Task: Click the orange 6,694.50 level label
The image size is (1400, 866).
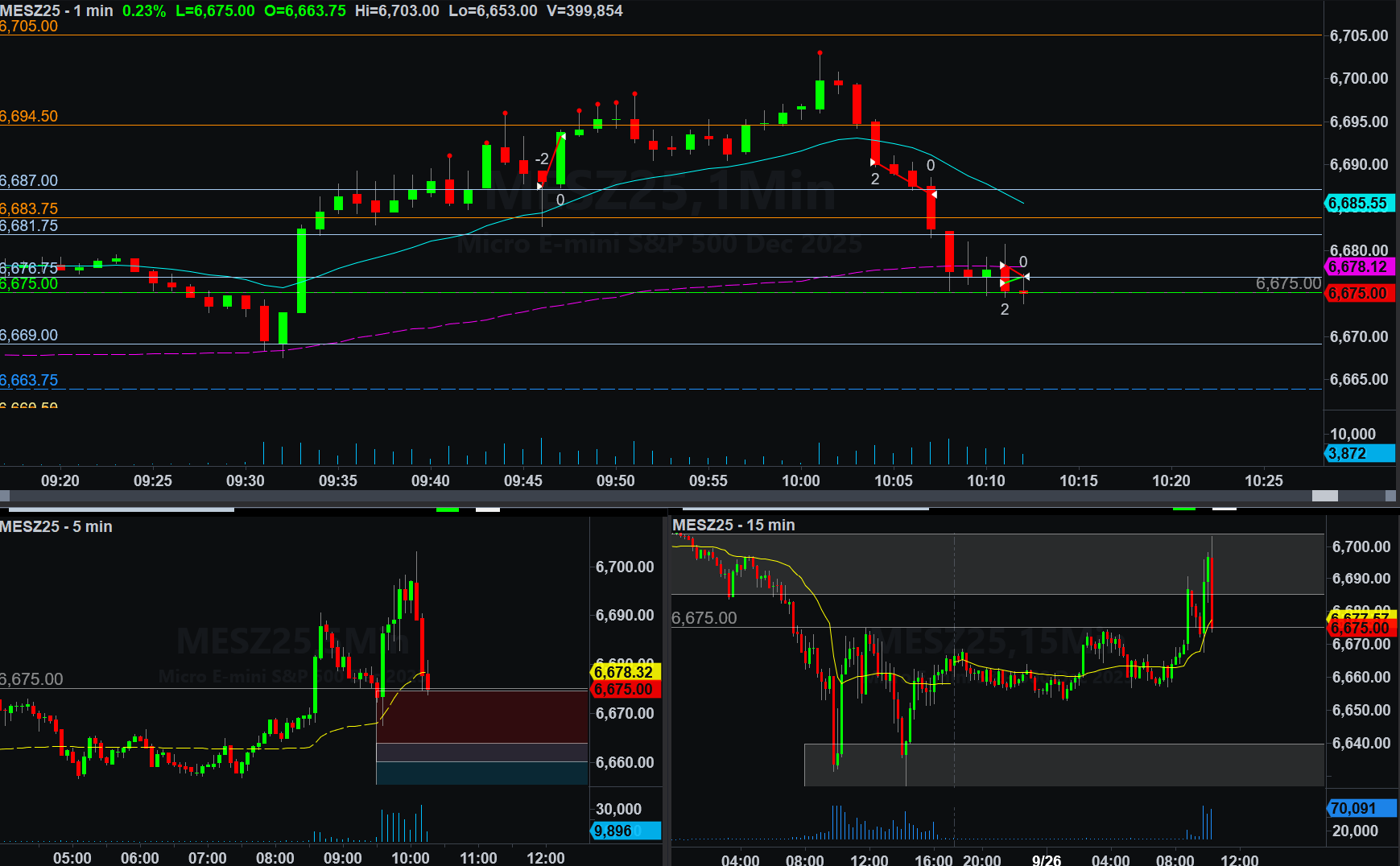Action: pos(29,116)
